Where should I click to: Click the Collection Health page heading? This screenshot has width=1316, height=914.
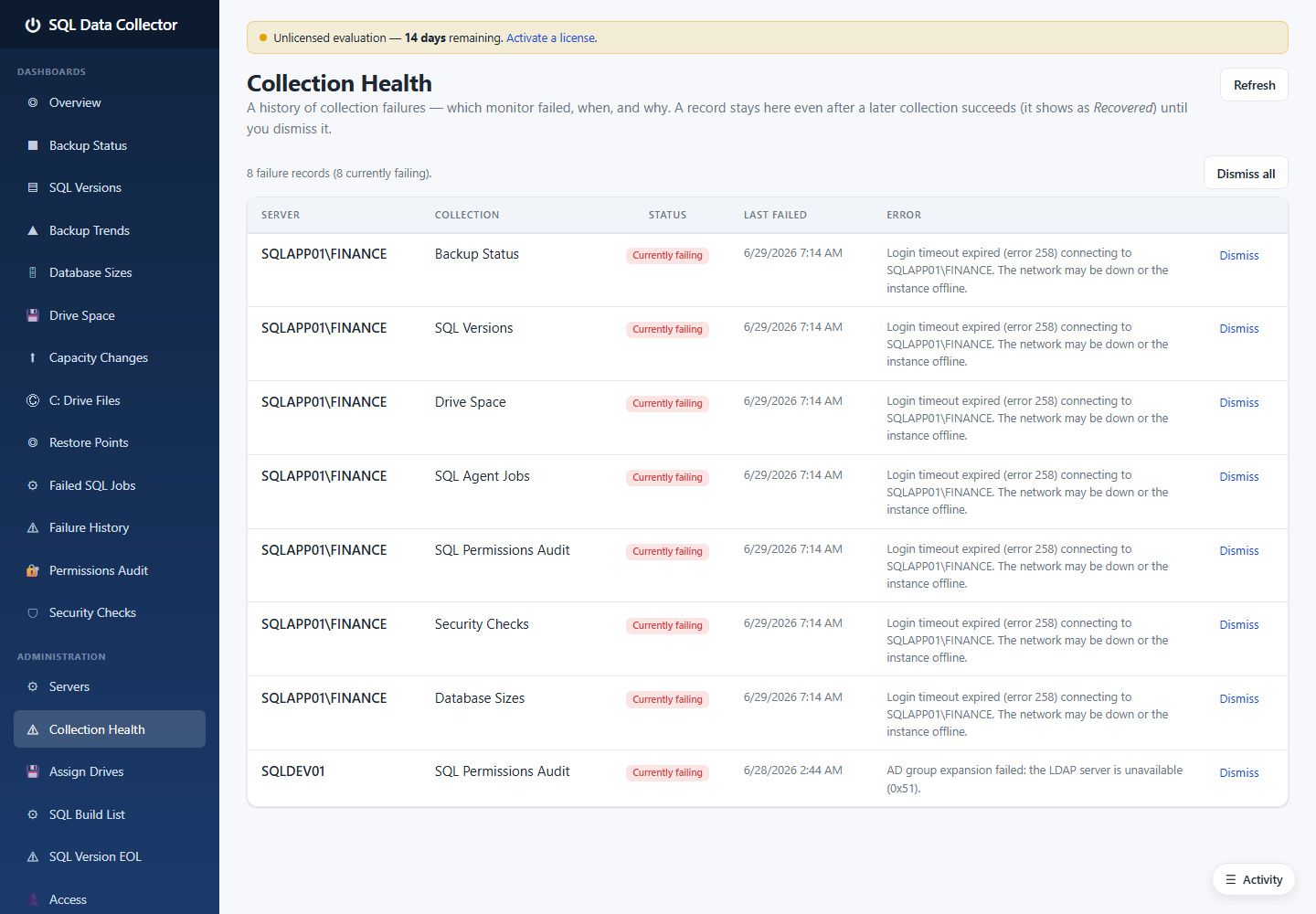(339, 83)
